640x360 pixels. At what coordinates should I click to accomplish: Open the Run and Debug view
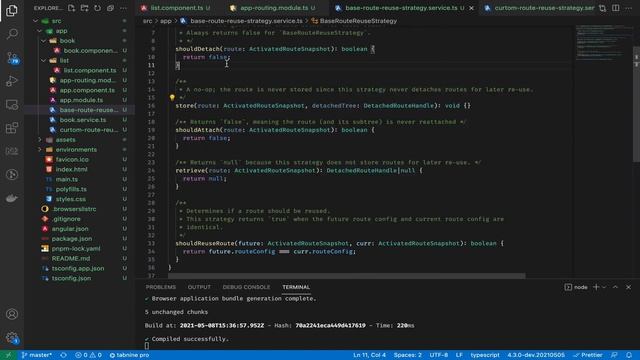click(12, 81)
